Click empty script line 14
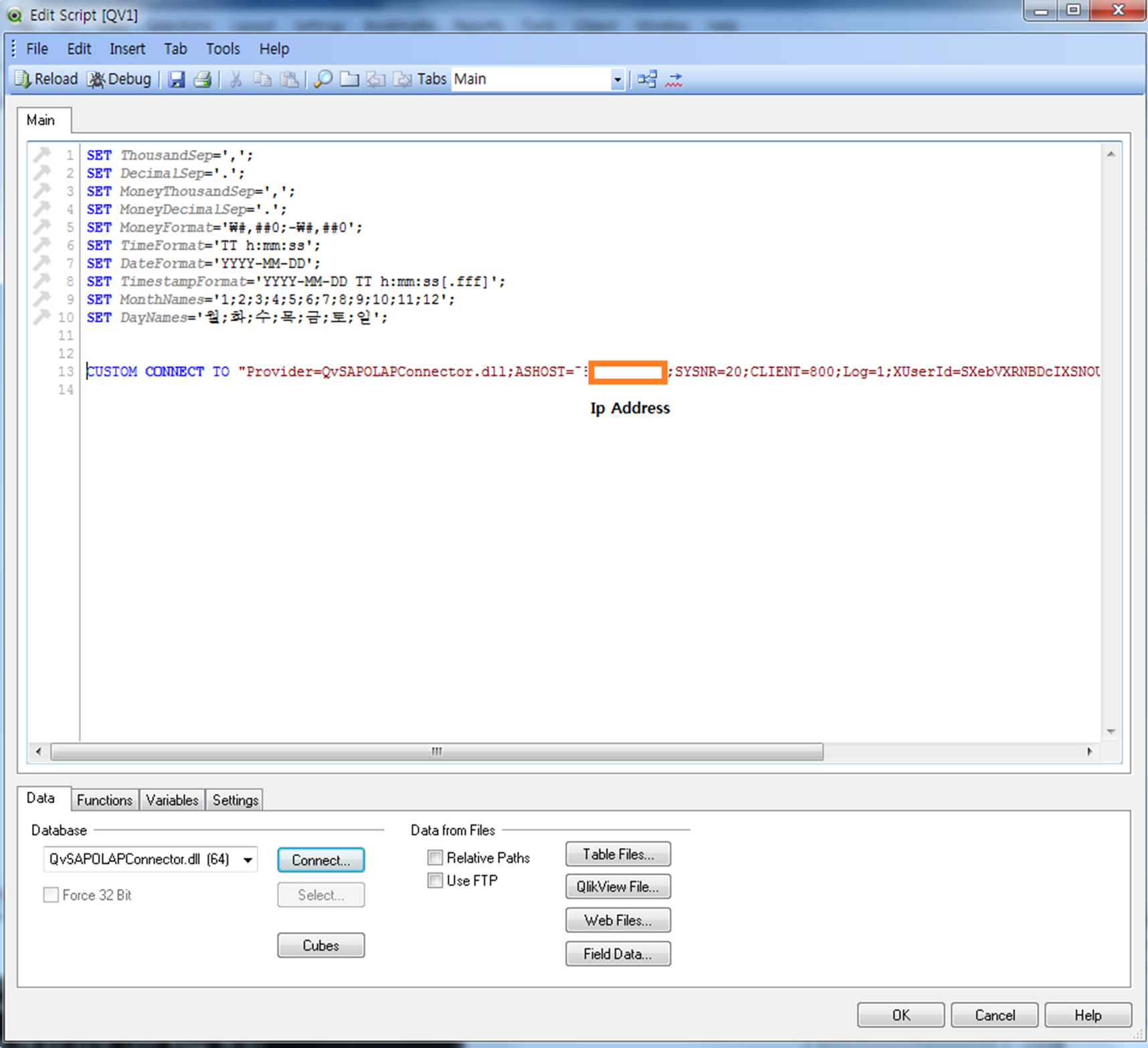The height and width of the screenshot is (1048, 1148). click(589, 389)
